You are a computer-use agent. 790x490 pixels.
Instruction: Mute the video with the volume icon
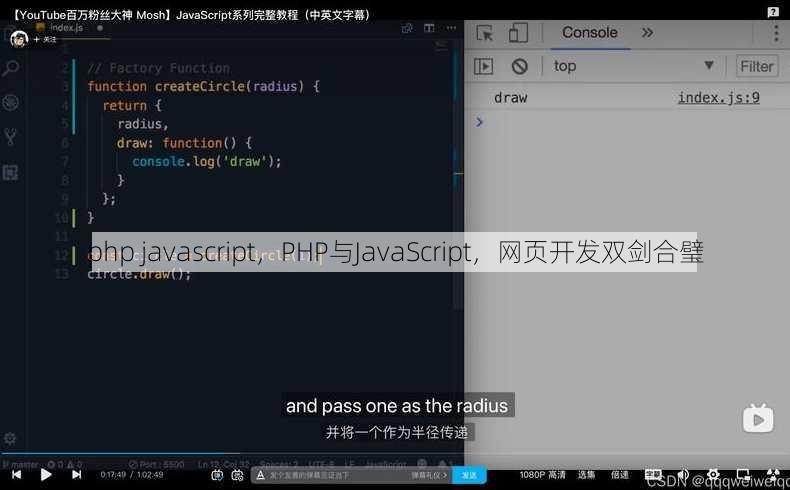tap(683, 474)
